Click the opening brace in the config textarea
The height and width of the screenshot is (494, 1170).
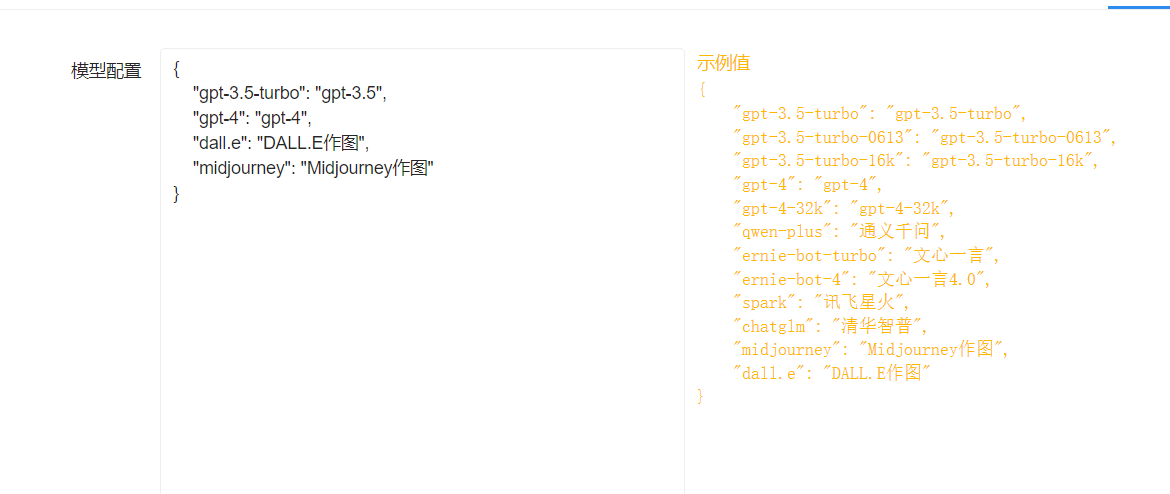(176, 69)
